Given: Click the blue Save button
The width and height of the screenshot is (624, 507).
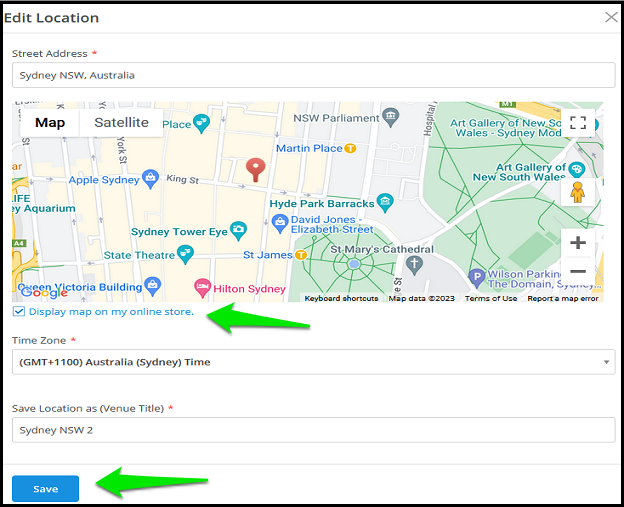Looking at the screenshot, I should [45, 489].
